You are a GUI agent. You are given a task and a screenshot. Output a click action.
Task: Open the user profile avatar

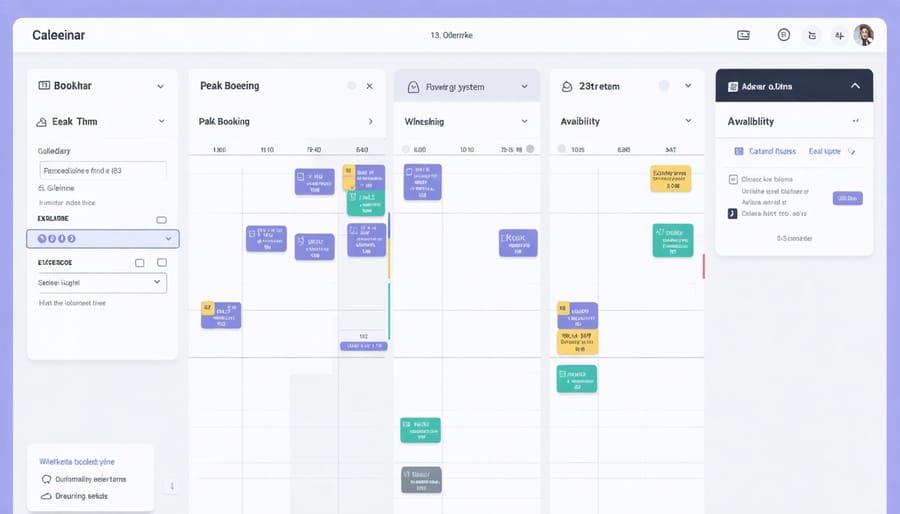coord(863,35)
